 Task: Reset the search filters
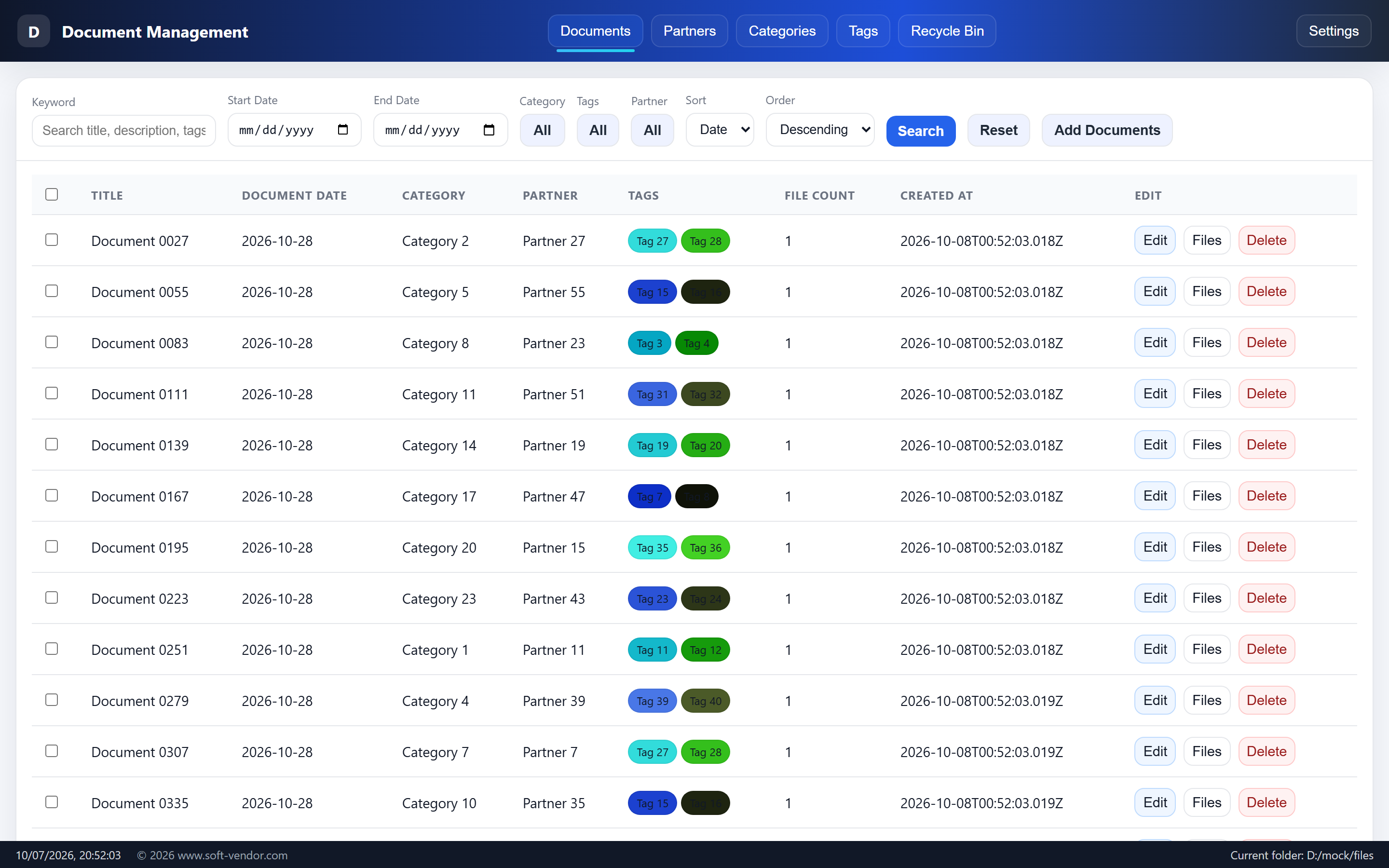coord(998,130)
